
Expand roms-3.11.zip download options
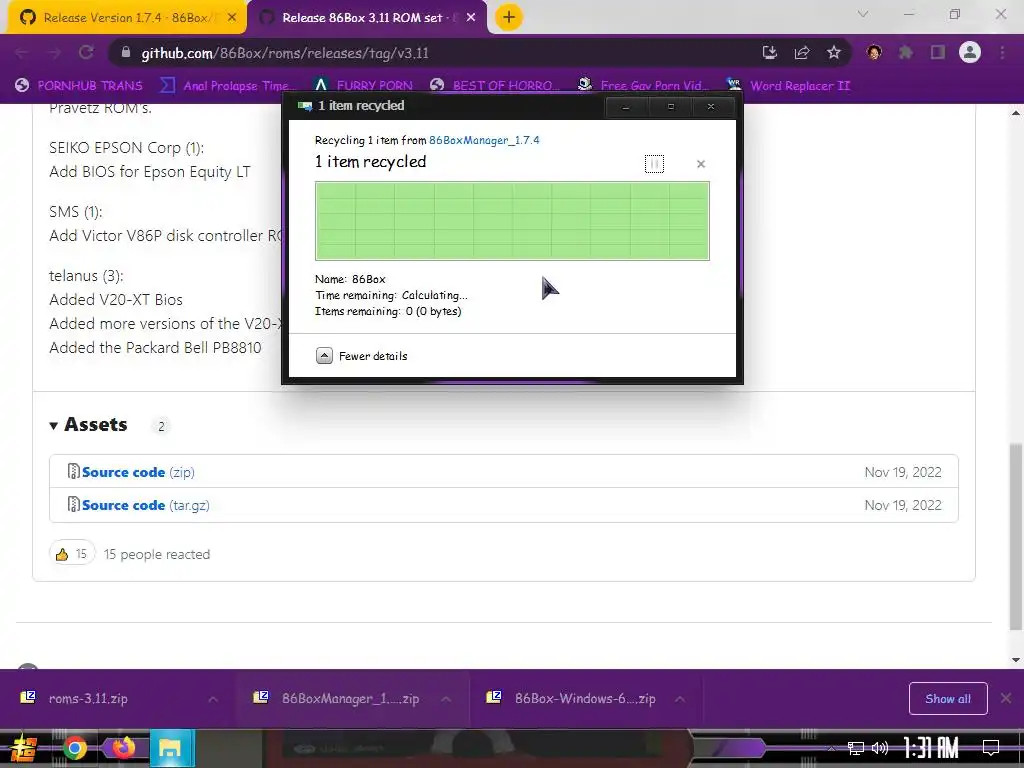pyautogui.click(x=213, y=699)
